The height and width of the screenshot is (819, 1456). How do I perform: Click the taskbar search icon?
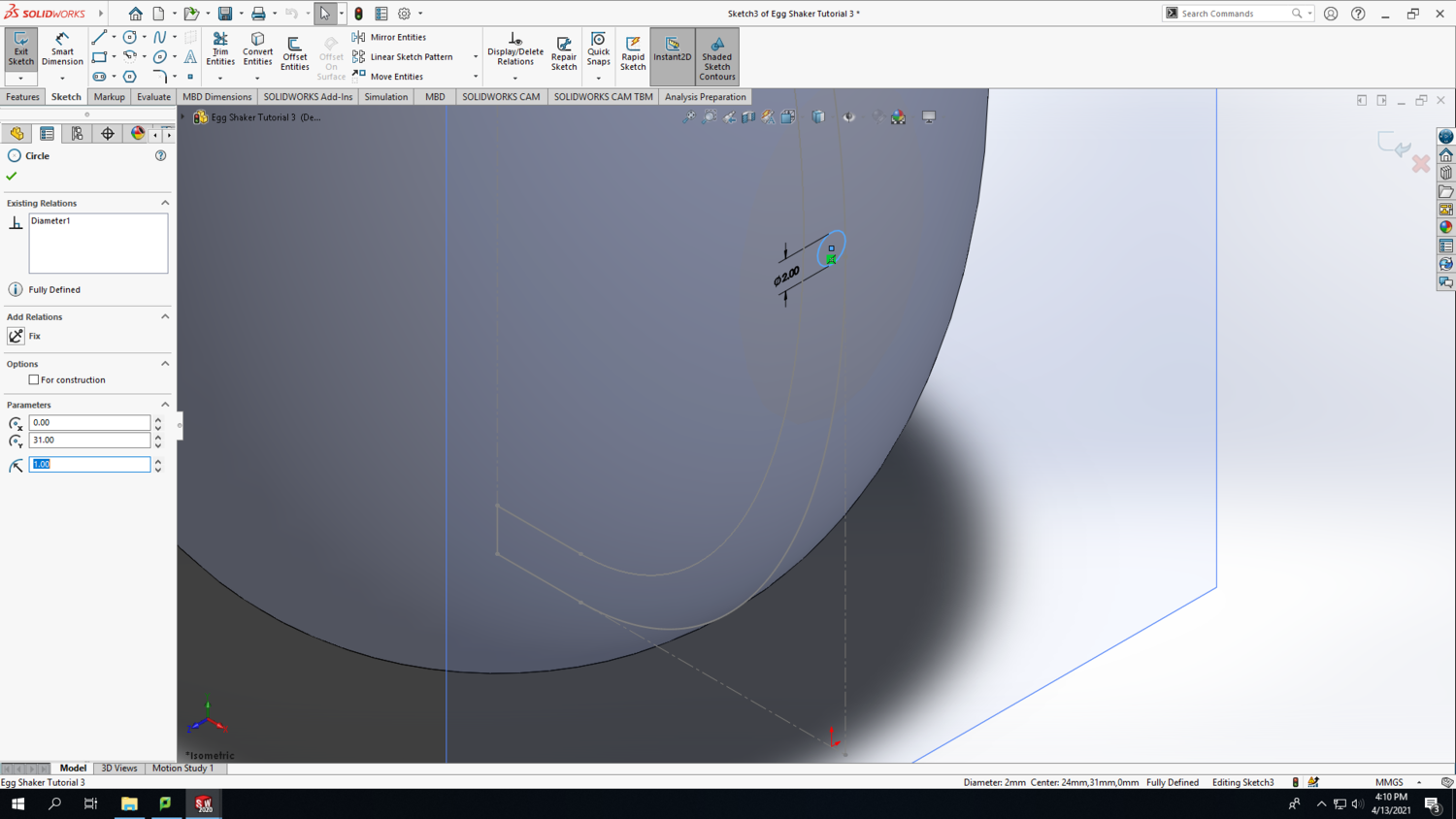54,803
